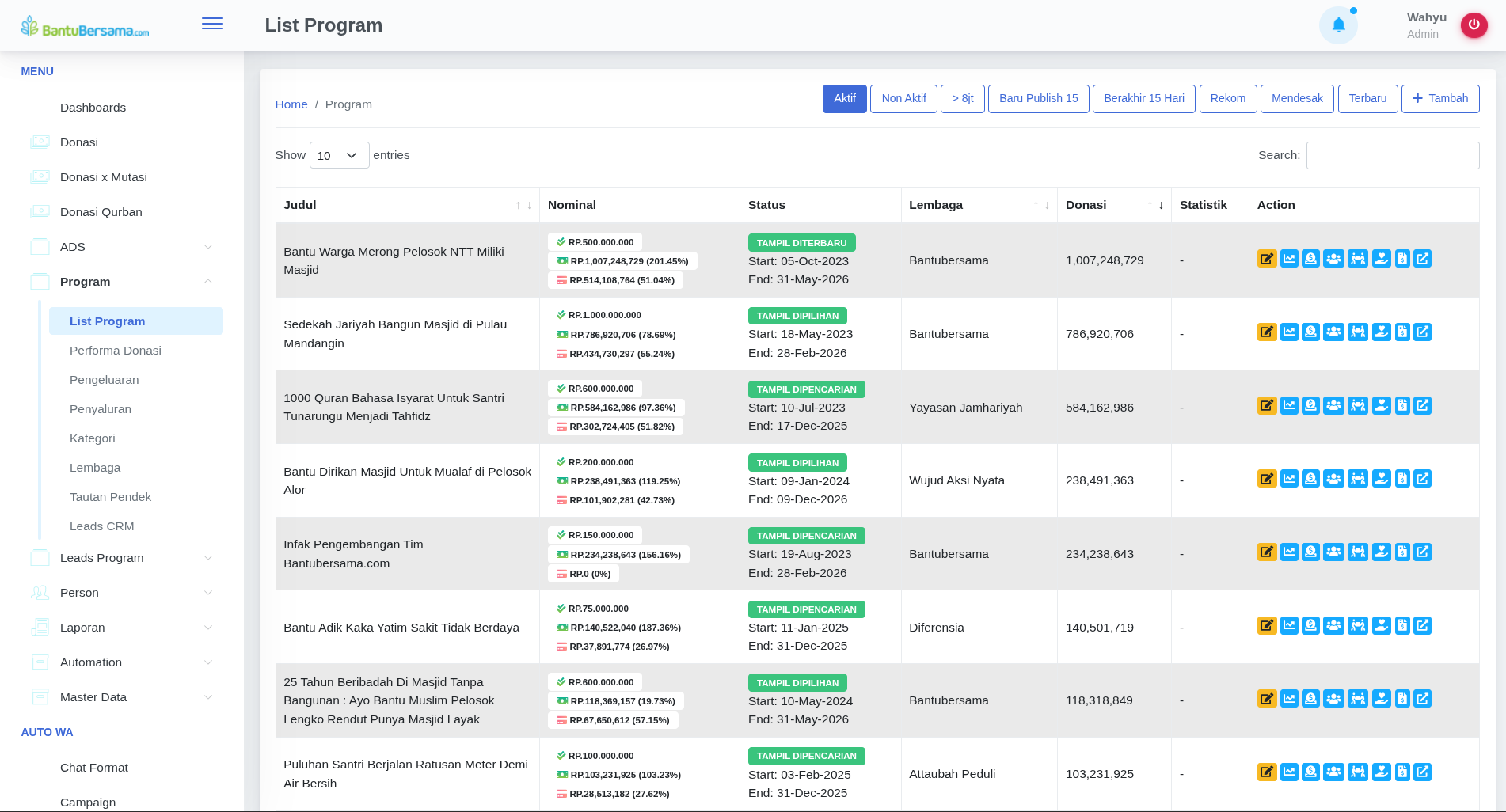Edit the Bantu Adik Kaka Yatim program
The width and height of the screenshot is (1506, 812).
pos(1267,626)
